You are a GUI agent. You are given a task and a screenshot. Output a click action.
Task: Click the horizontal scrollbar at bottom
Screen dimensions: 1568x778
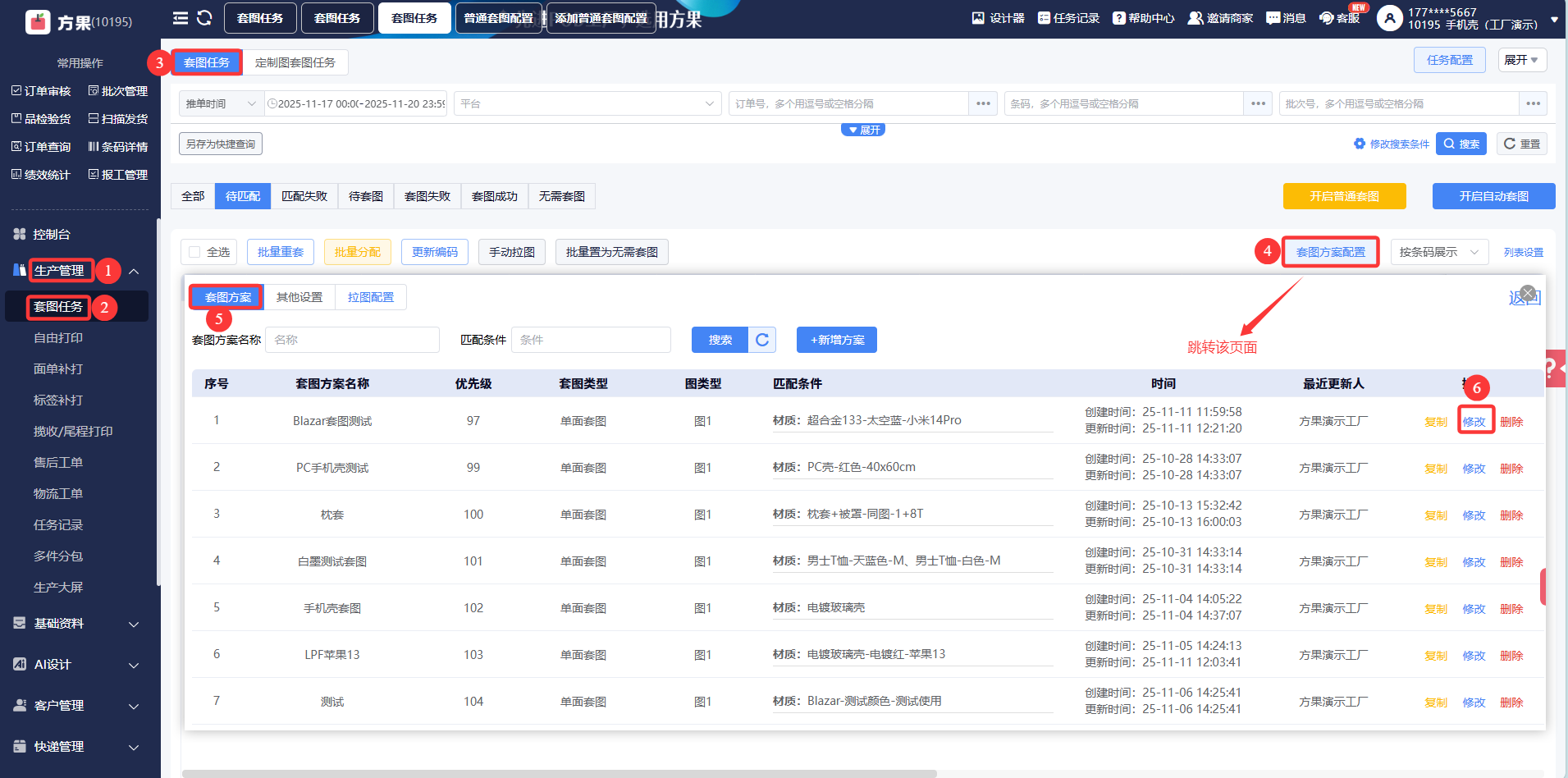[558, 773]
